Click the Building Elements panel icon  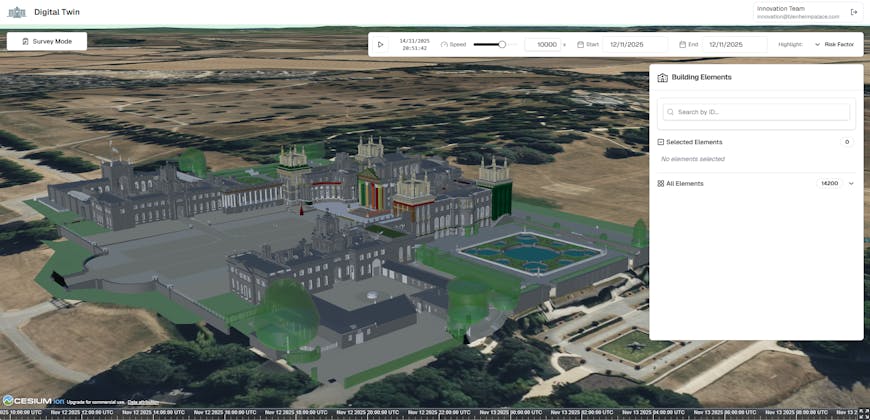click(662, 77)
